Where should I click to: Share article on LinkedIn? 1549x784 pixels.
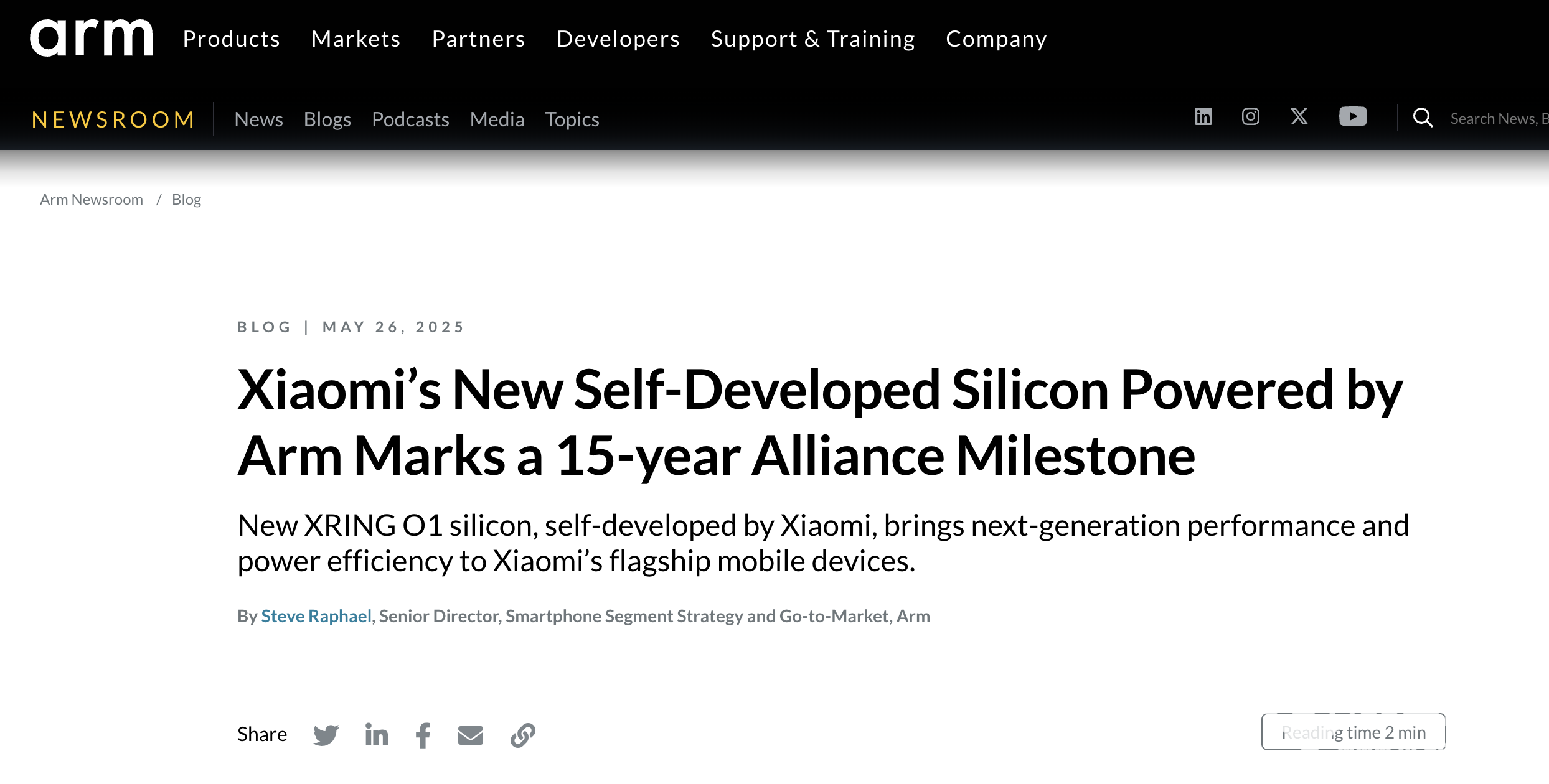pos(376,735)
